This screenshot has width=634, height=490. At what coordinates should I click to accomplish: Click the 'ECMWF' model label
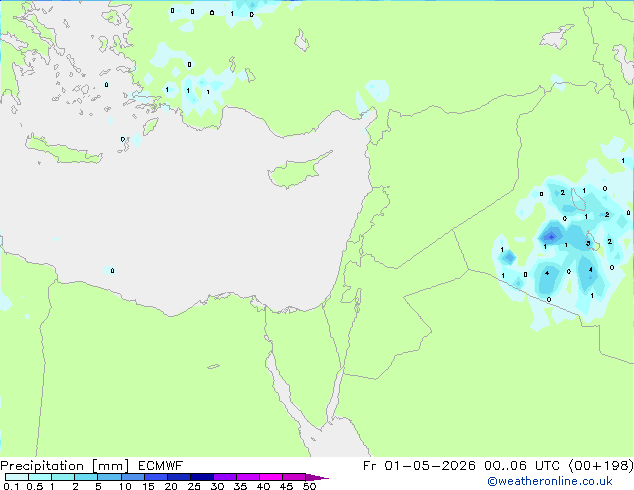point(161,466)
